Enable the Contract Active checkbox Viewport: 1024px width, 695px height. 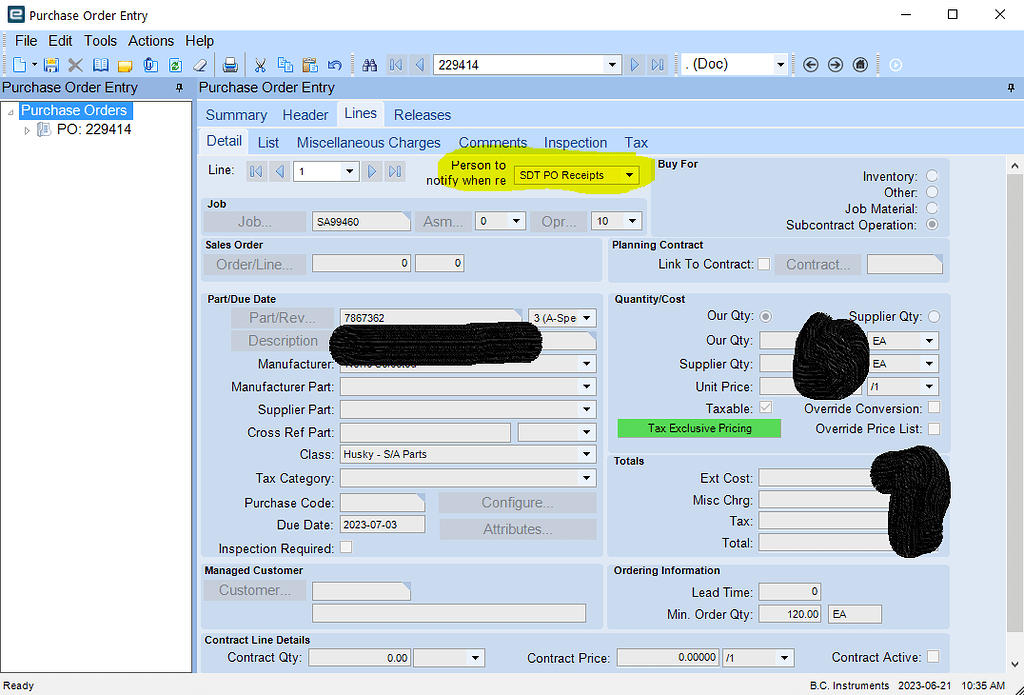click(x=933, y=657)
